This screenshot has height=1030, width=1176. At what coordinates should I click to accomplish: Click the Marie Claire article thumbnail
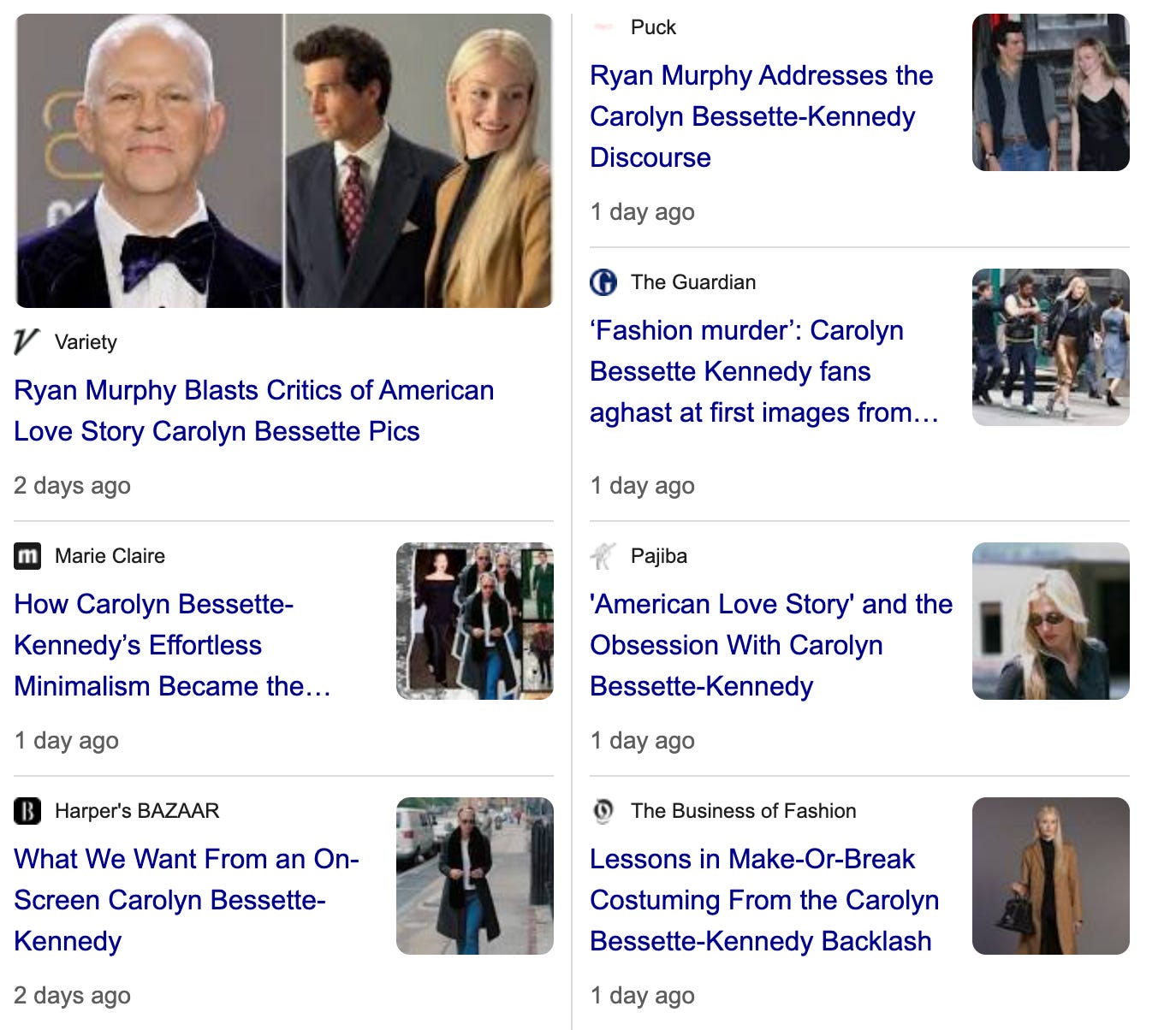tap(475, 621)
